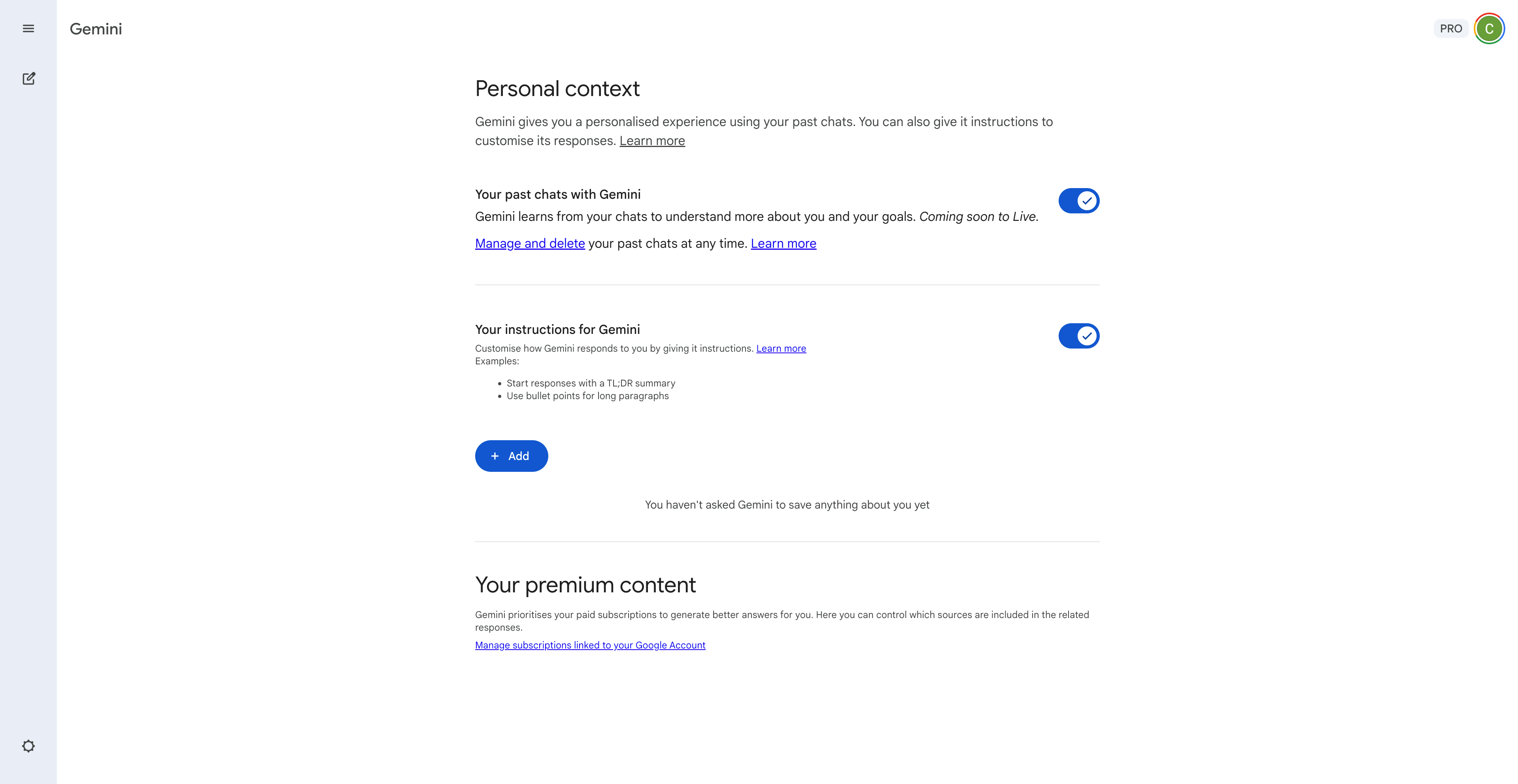
Task: Open Learn more about giving Gemini instructions
Action: pos(781,349)
